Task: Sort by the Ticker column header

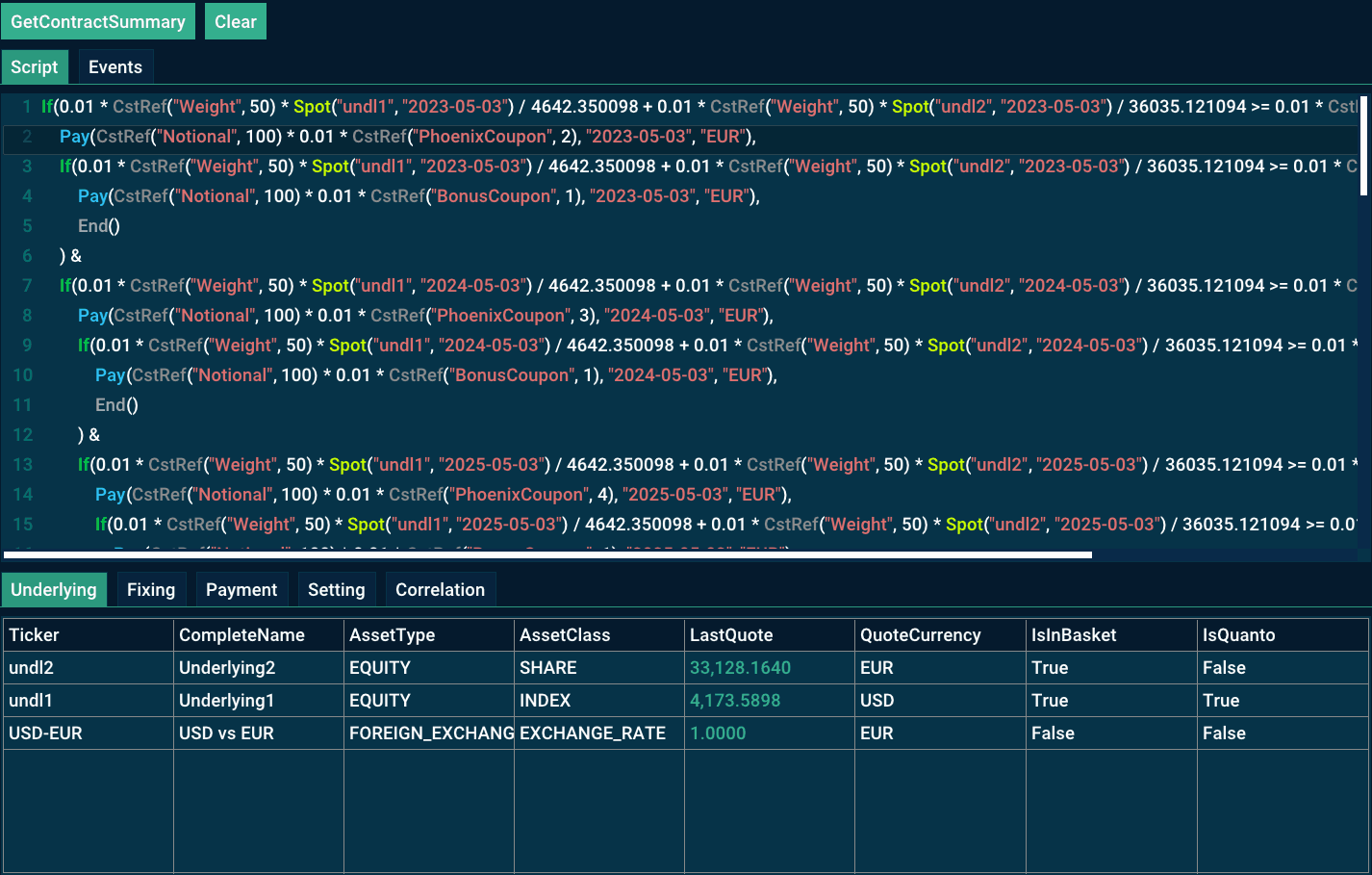Action: coord(88,635)
